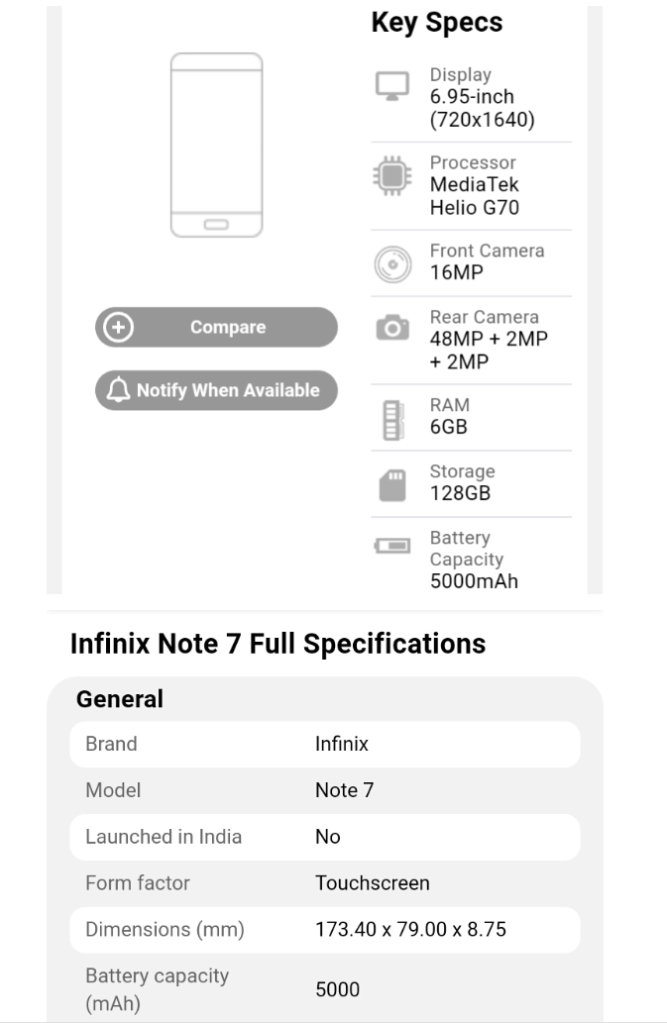
Task: Click the Launched in India row
Action: click(x=324, y=837)
